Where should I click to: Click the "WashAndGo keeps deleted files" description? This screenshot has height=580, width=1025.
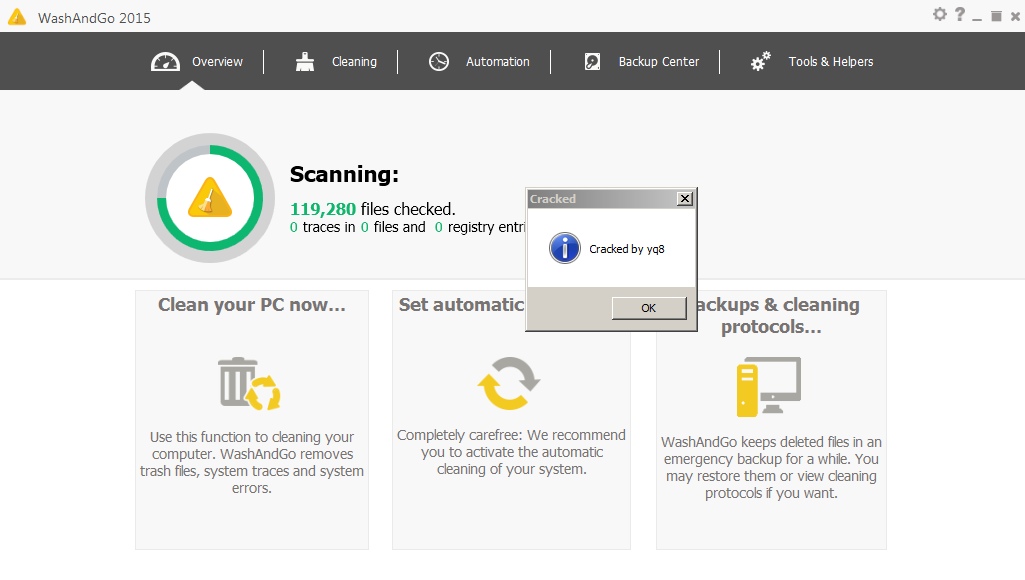(x=771, y=468)
